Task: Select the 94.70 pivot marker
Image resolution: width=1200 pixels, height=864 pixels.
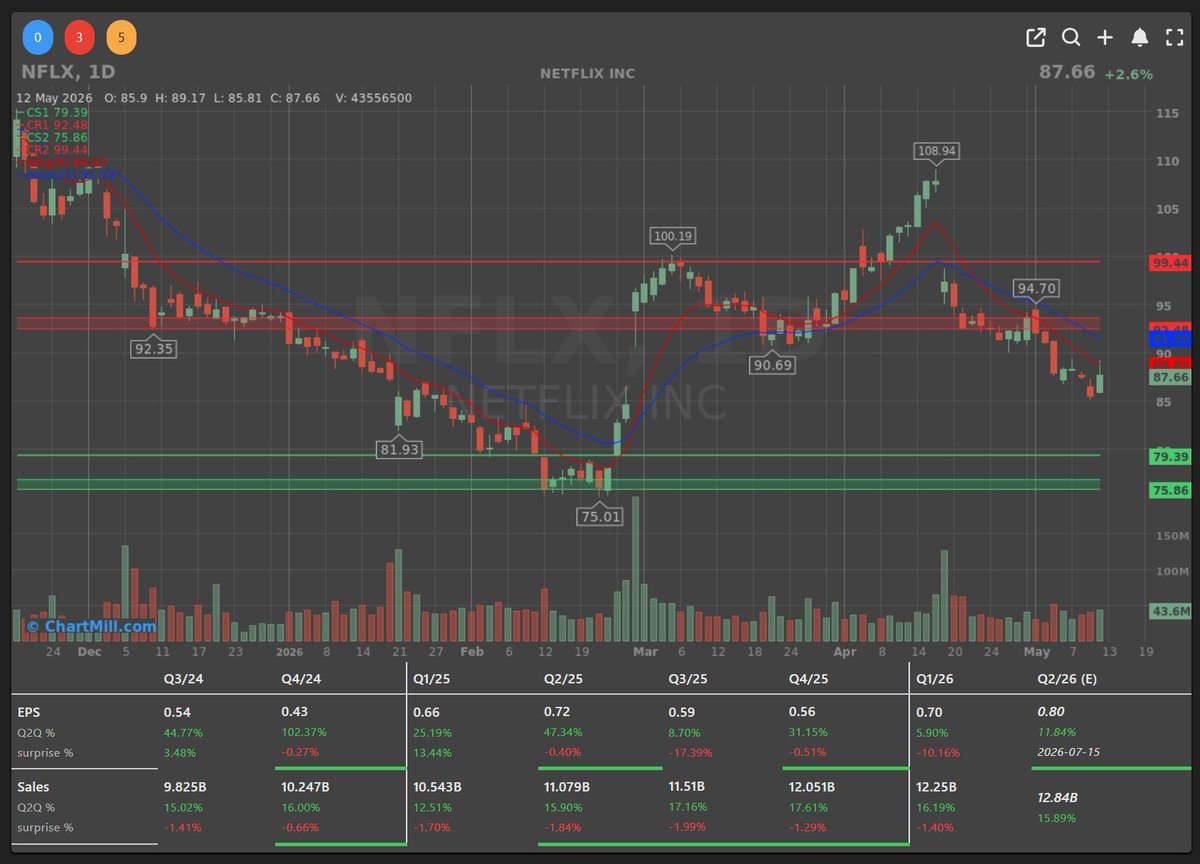Action: 1035,289
